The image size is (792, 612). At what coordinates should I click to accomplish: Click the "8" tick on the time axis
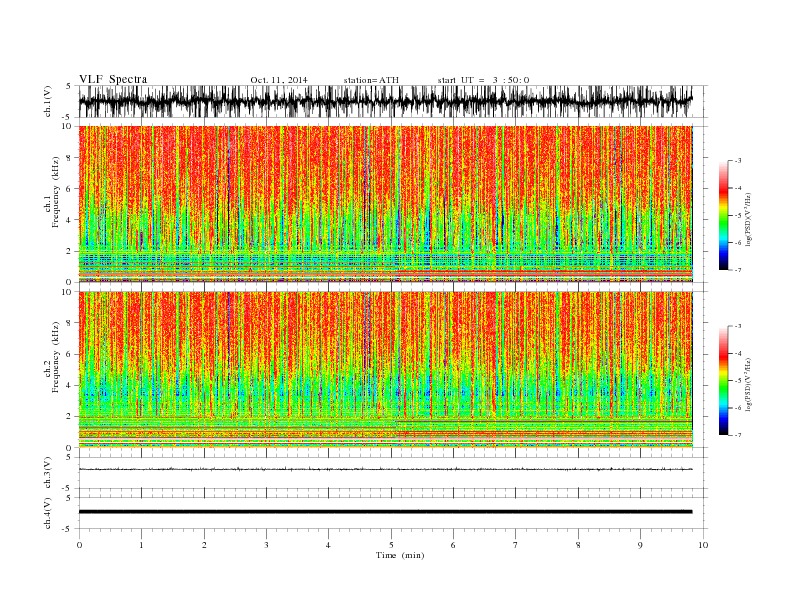(578, 545)
